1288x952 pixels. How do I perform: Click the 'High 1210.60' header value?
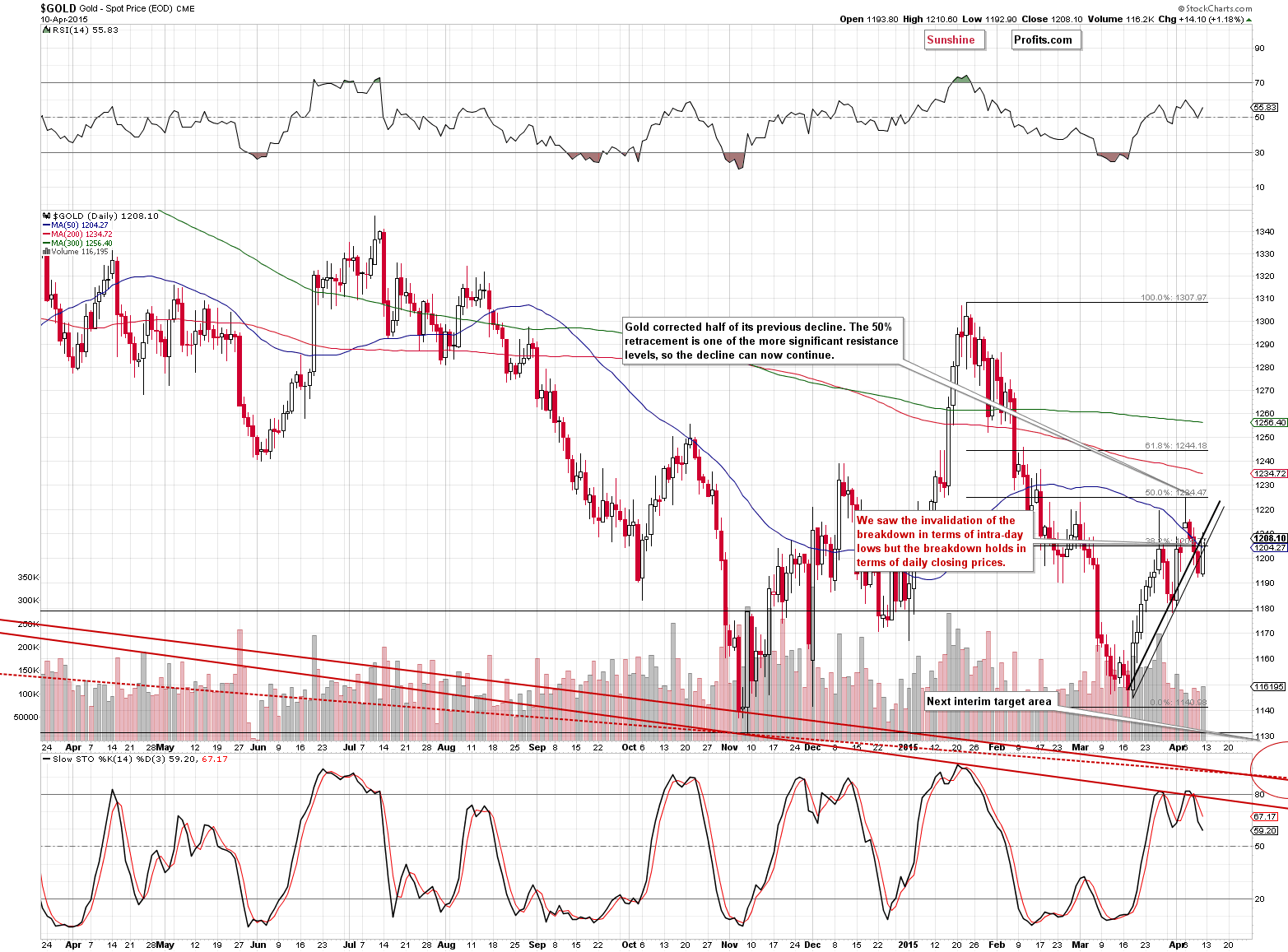pyautogui.click(x=930, y=19)
